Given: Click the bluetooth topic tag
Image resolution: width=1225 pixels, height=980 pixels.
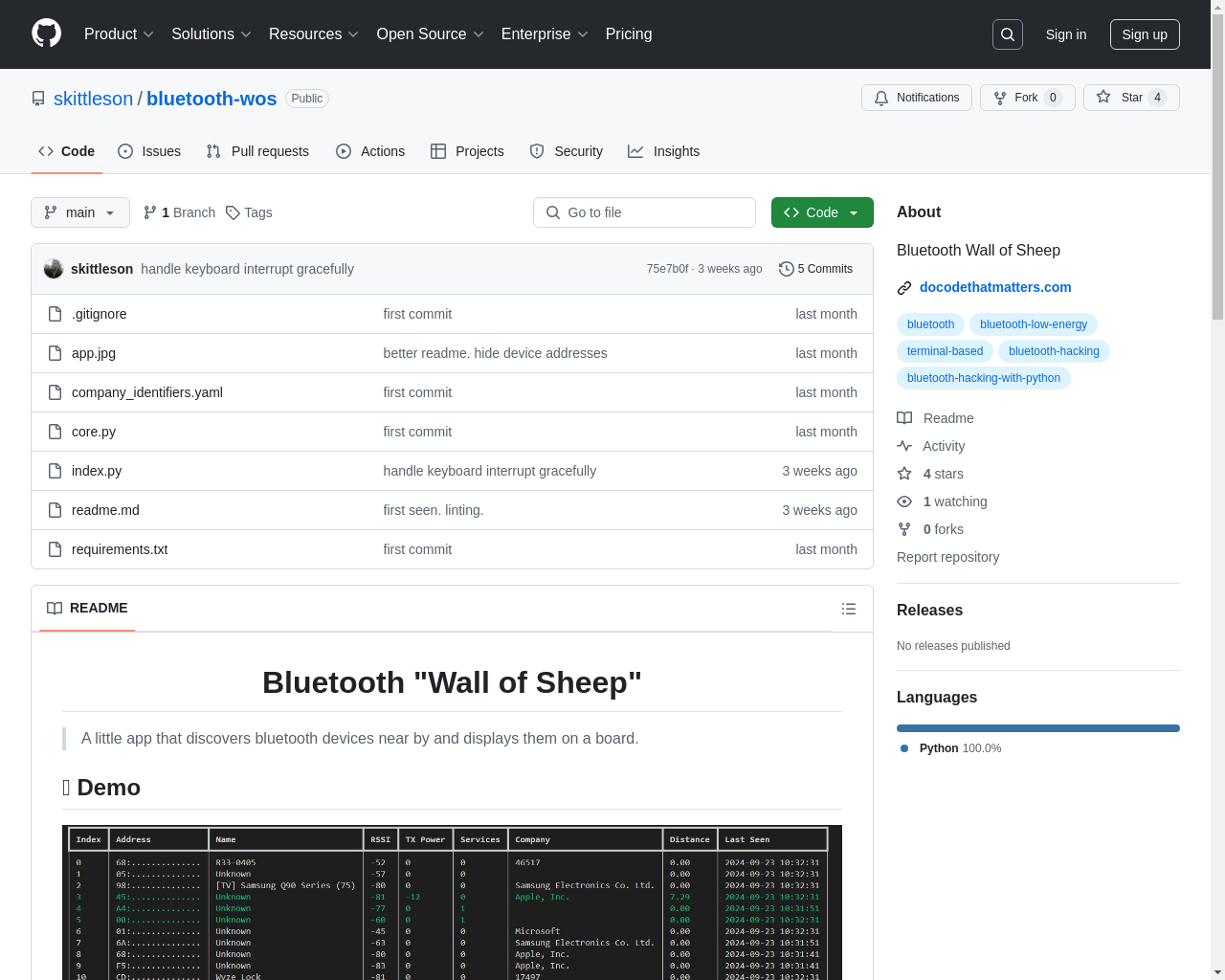Looking at the screenshot, I should [x=930, y=324].
